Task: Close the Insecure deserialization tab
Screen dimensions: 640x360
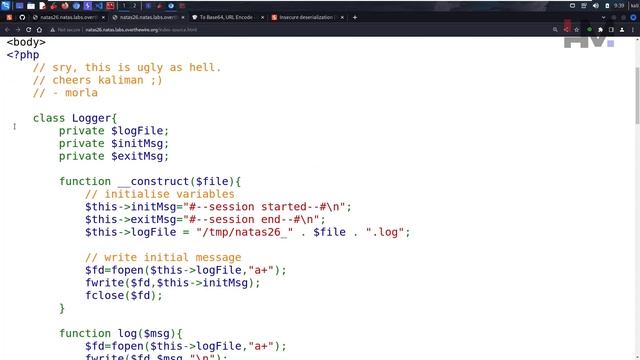Action: (x=342, y=18)
